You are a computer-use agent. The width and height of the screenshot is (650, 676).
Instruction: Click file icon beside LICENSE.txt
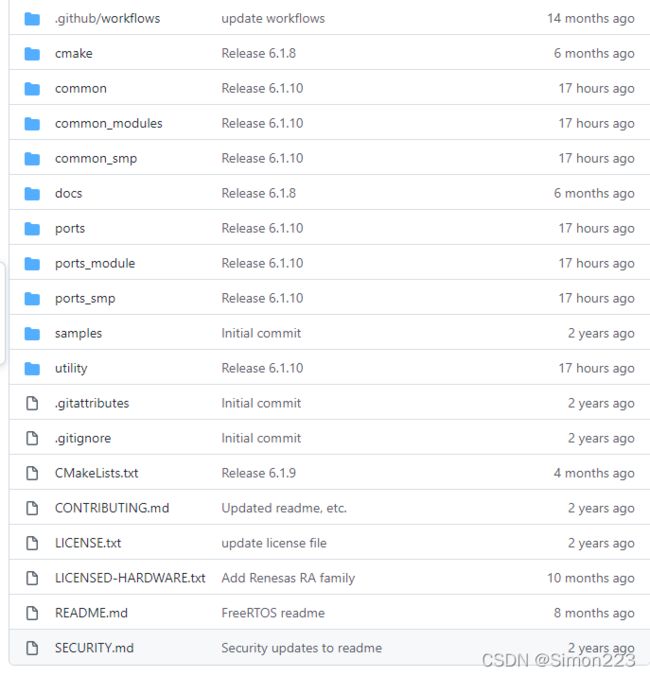tap(32, 543)
